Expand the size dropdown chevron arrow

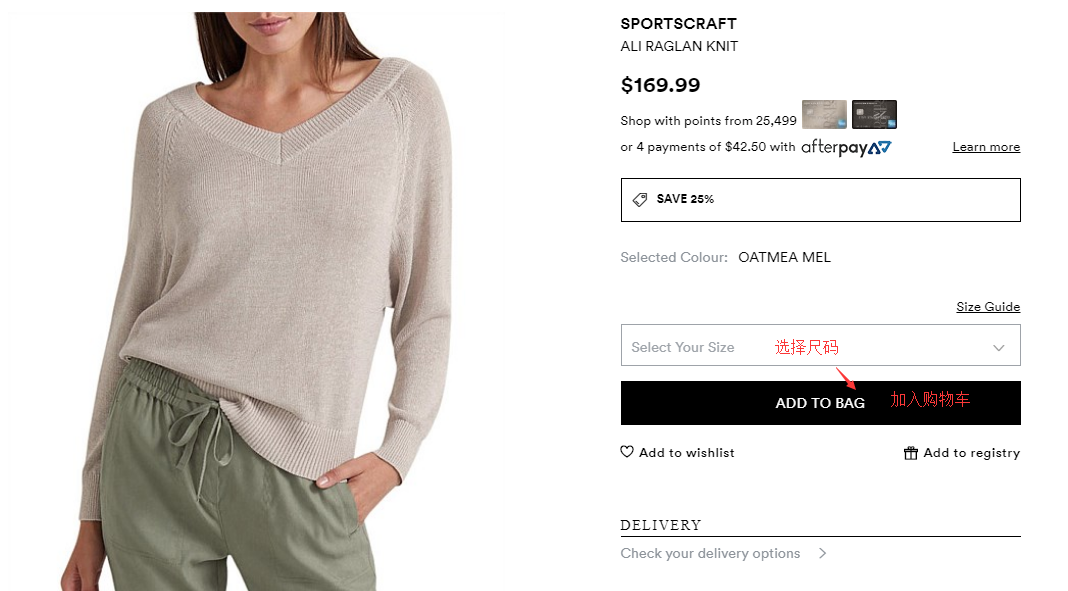pyautogui.click(x=998, y=348)
